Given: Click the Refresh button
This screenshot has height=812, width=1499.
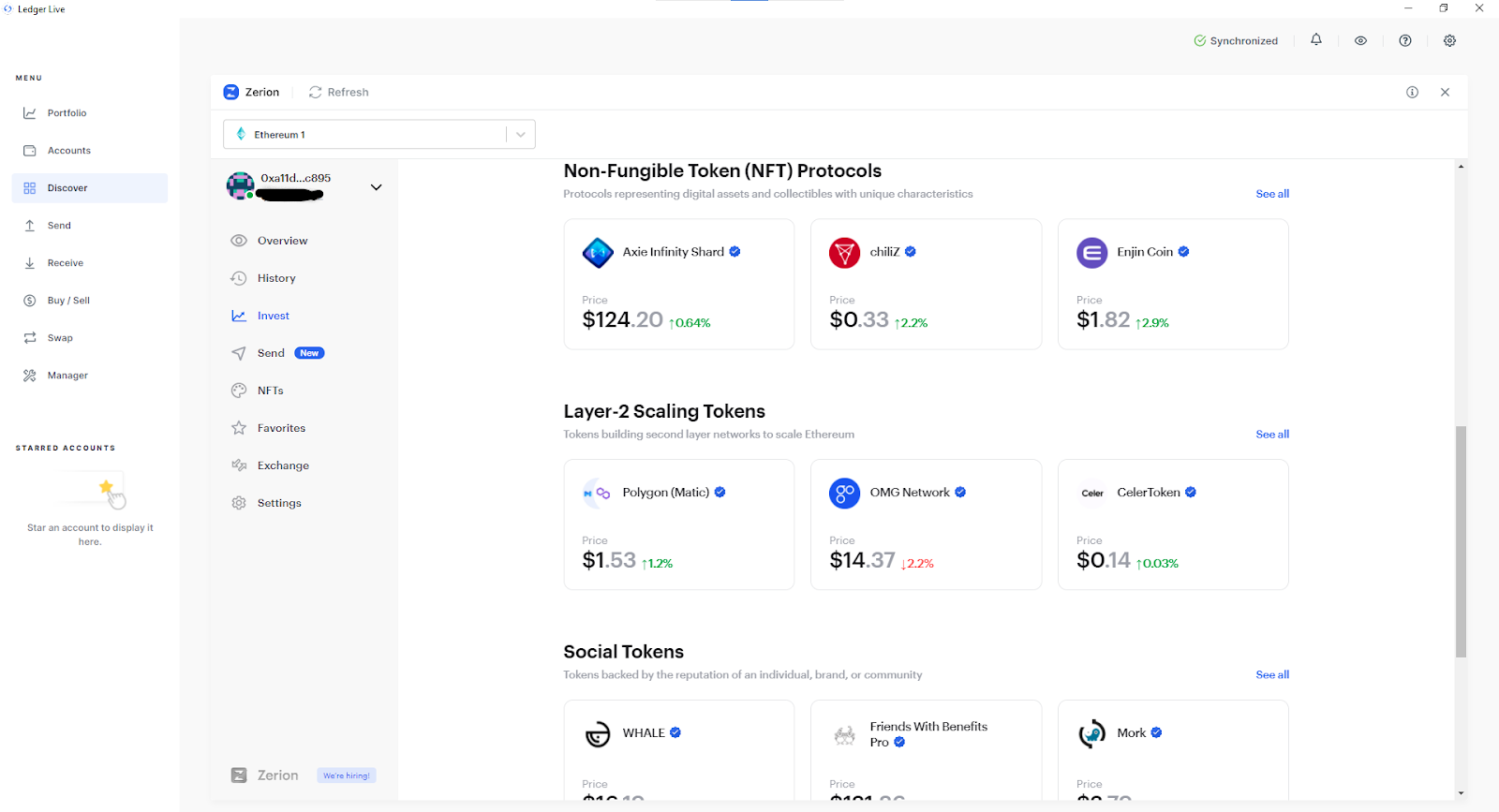Looking at the screenshot, I should pos(339,92).
